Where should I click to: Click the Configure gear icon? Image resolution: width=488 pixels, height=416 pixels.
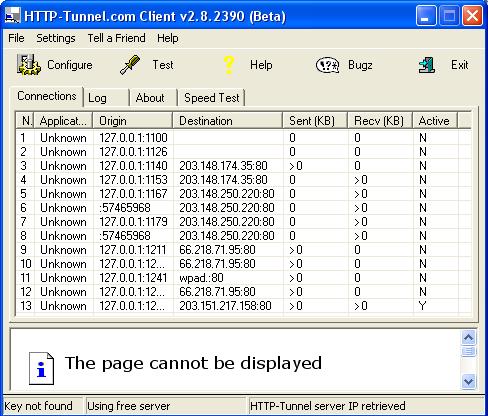(x=29, y=65)
